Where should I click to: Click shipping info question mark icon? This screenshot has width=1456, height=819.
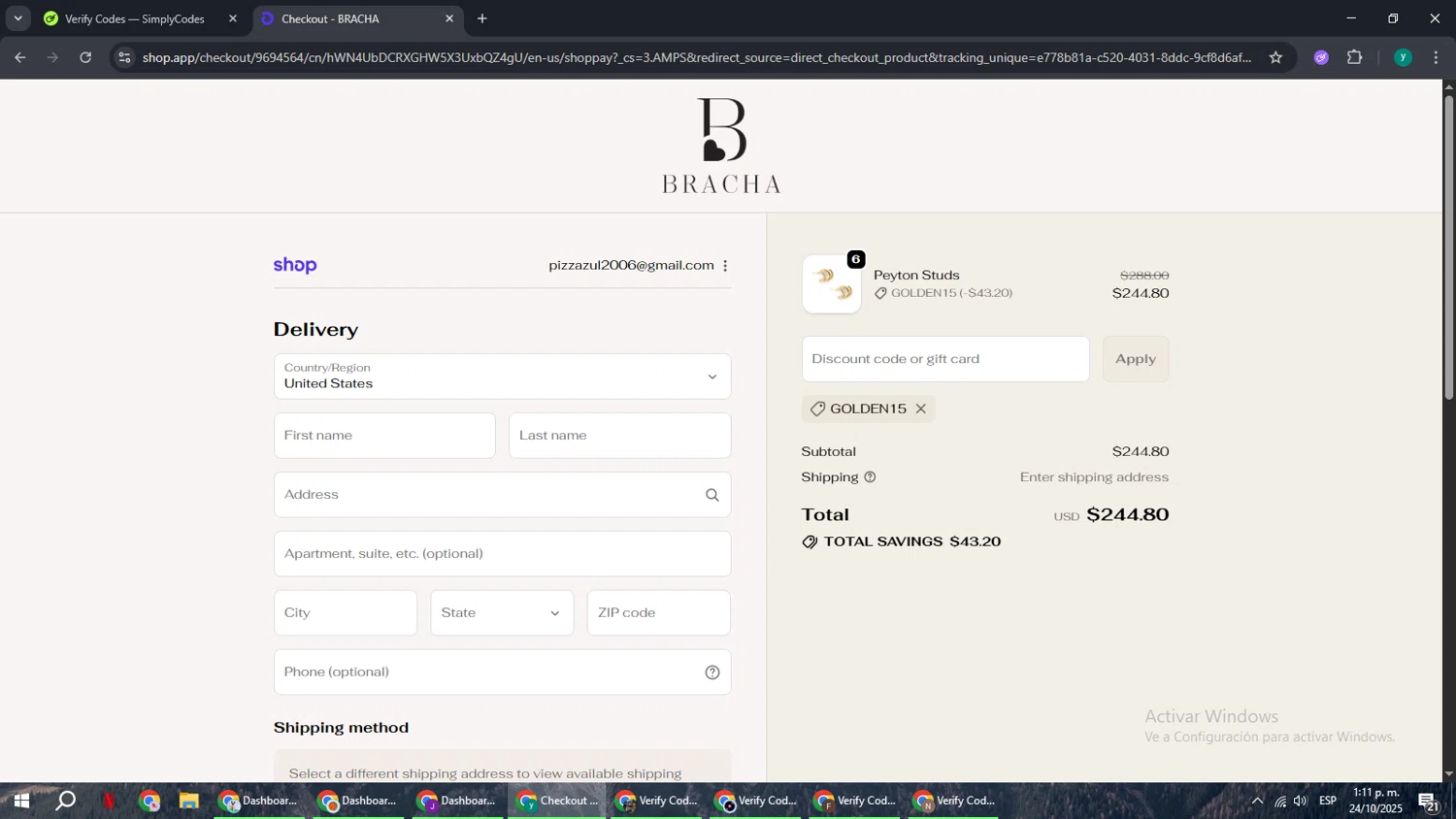[870, 477]
